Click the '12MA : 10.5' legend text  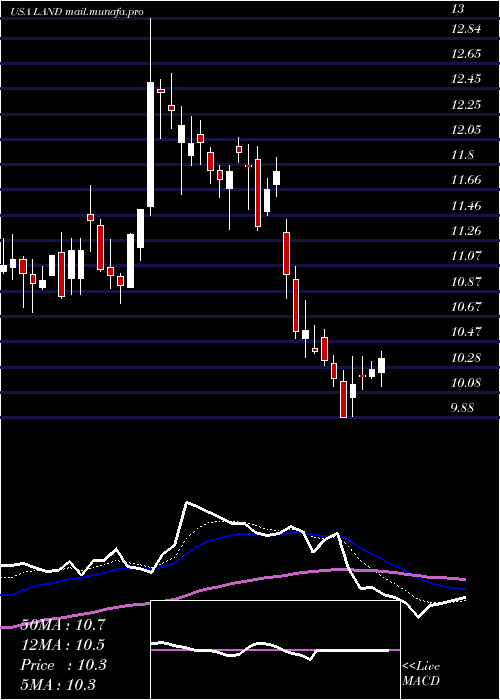coord(62,645)
